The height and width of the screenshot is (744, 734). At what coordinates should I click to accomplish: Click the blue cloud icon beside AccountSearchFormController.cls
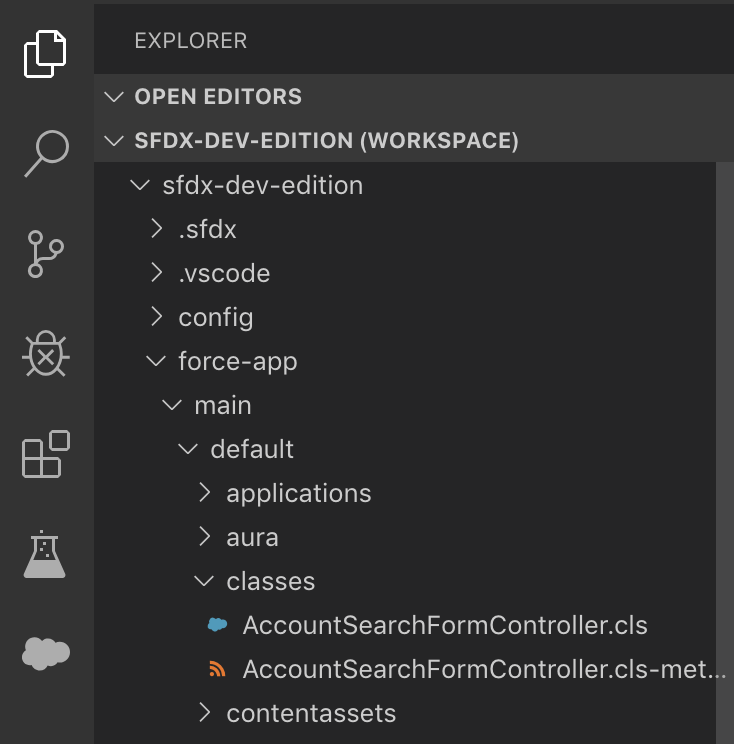[x=217, y=624]
